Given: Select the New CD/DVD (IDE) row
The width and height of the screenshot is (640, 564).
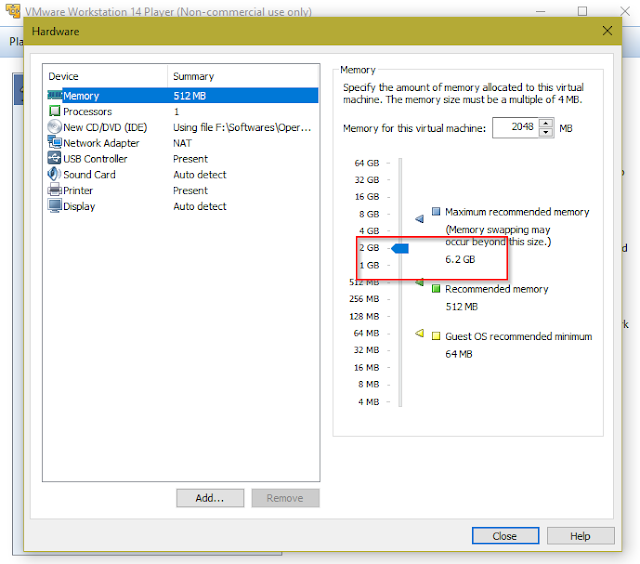Looking at the screenshot, I should pos(182,127).
